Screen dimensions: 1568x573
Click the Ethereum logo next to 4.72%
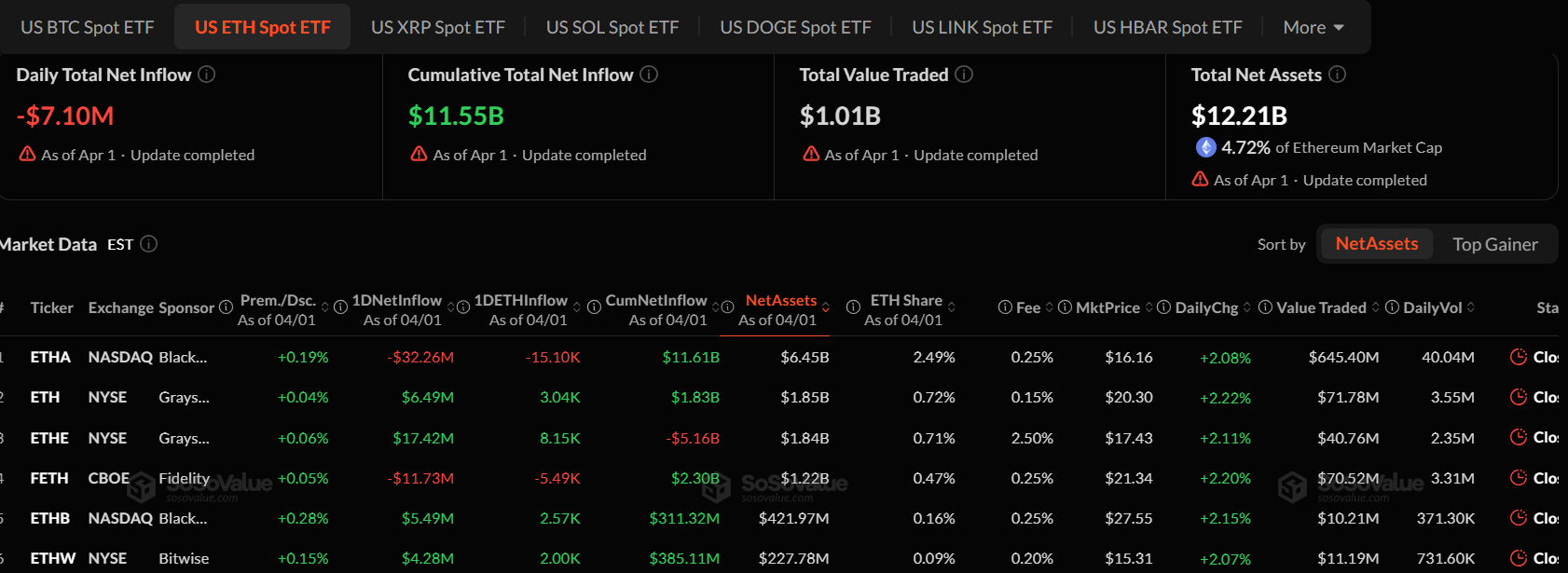(x=1205, y=147)
